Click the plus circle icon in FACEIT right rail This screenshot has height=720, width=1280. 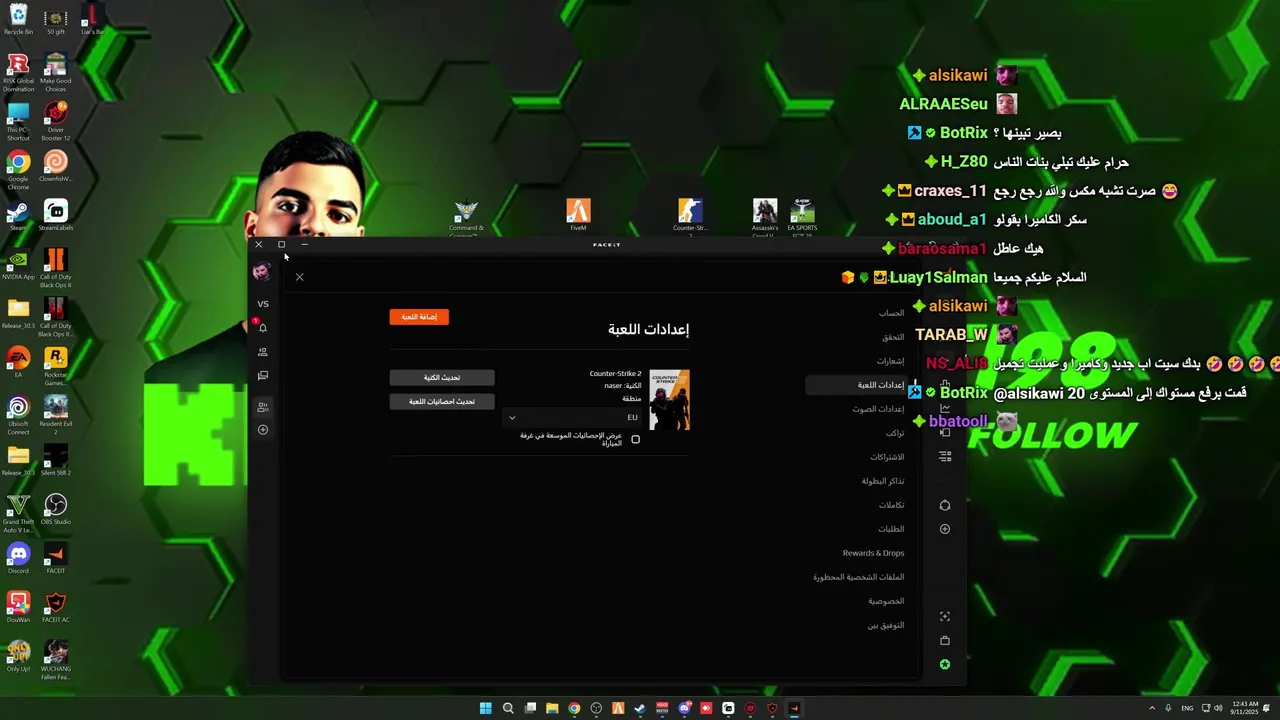[945, 529]
